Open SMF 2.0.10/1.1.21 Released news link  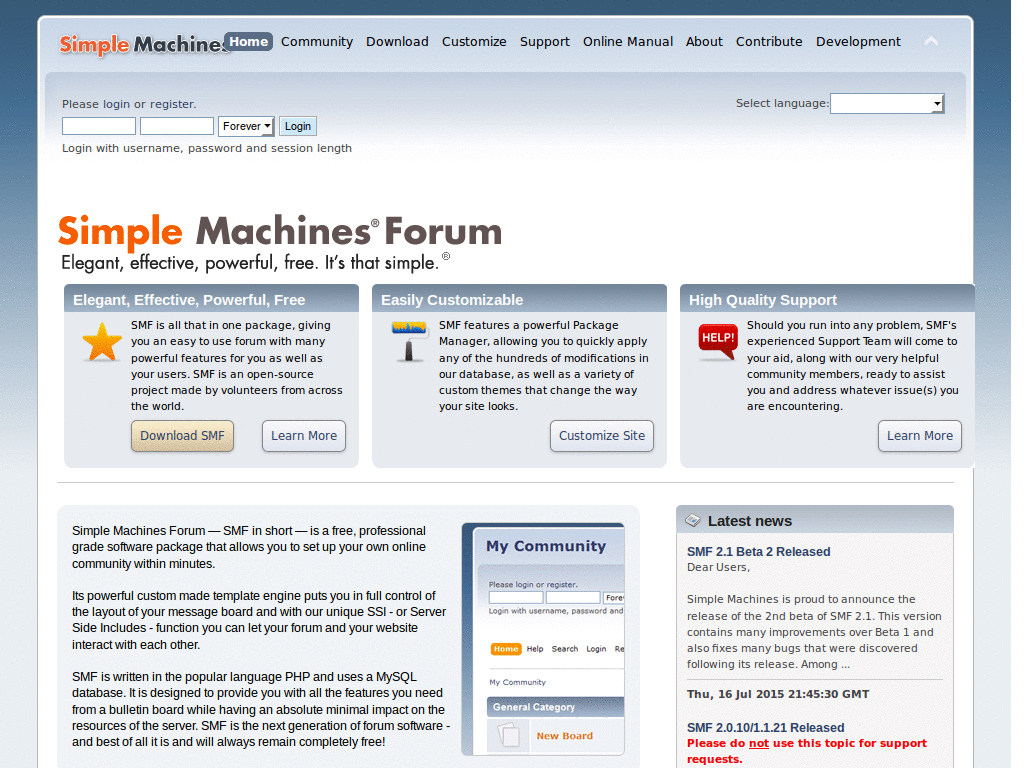[765, 727]
